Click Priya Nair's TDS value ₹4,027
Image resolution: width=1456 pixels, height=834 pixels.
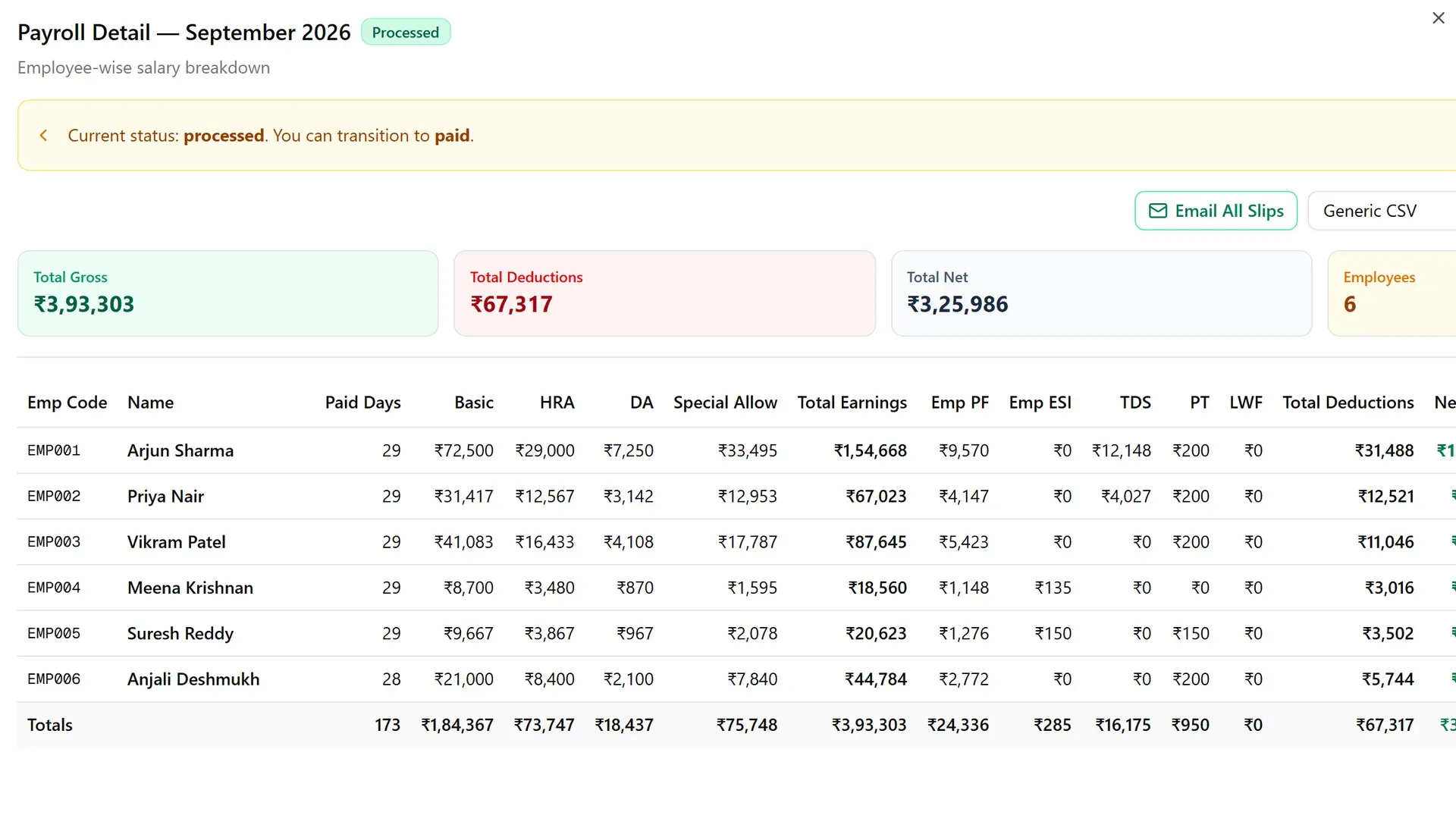tap(1126, 497)
